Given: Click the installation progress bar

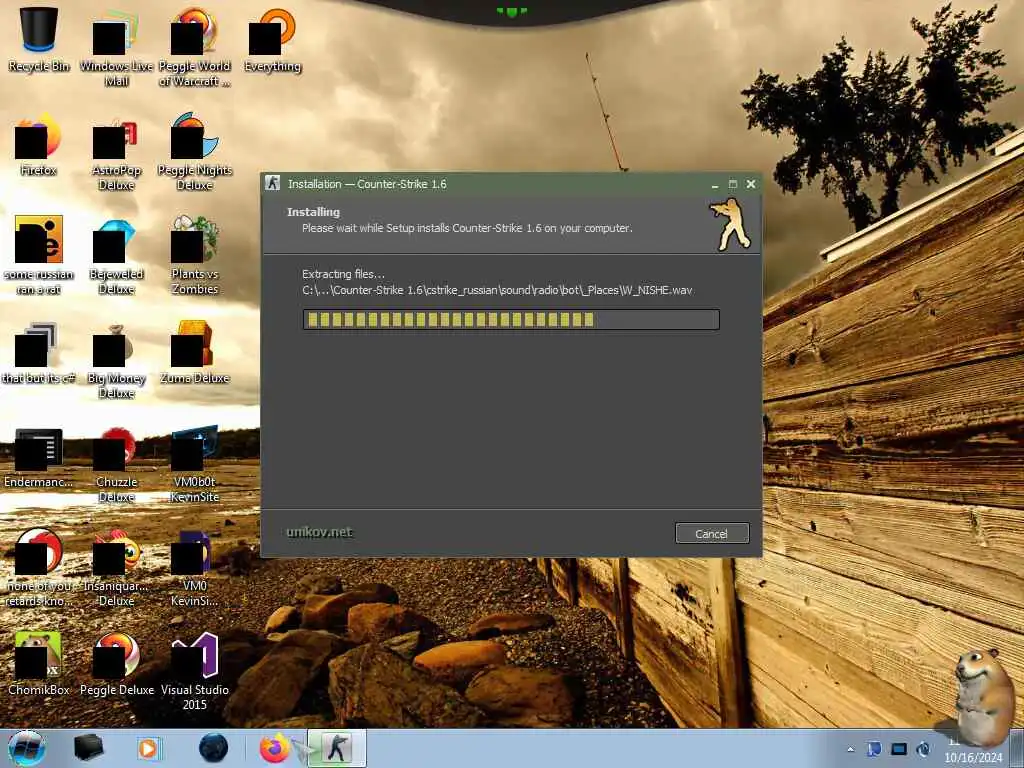Looking at the screenshot, I should 511,319.
